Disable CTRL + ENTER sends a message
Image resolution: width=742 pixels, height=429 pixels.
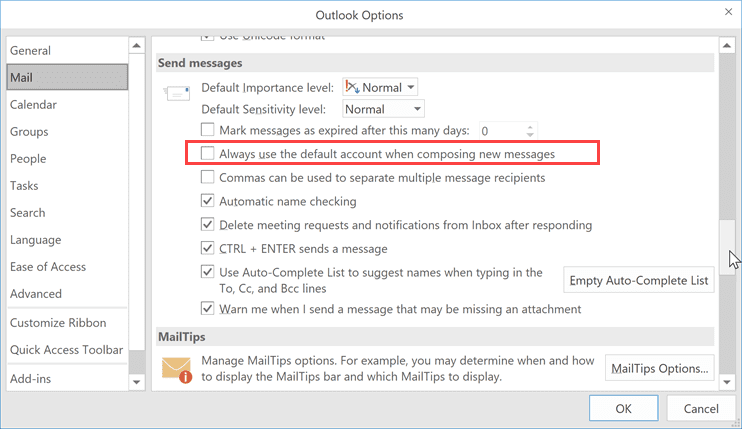(x=207, y=248)
